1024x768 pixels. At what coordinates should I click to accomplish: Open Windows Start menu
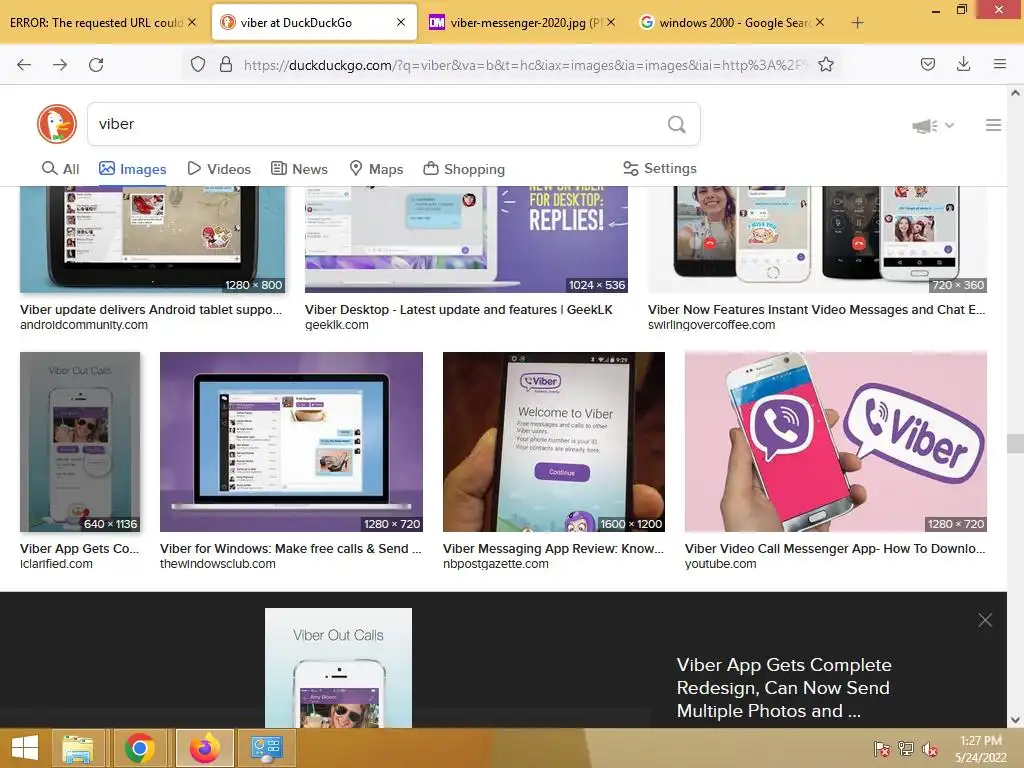pos(25,748)
